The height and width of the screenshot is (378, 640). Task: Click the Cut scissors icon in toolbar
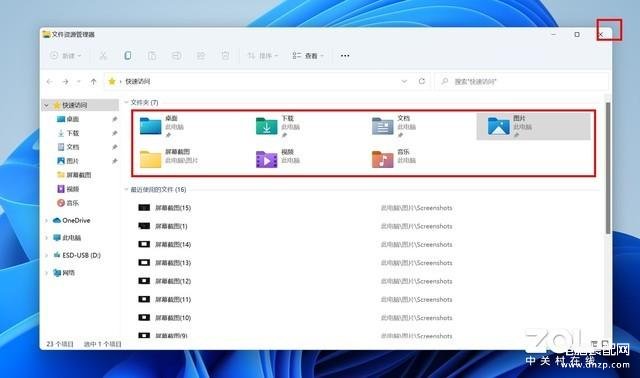click(103, 56)
